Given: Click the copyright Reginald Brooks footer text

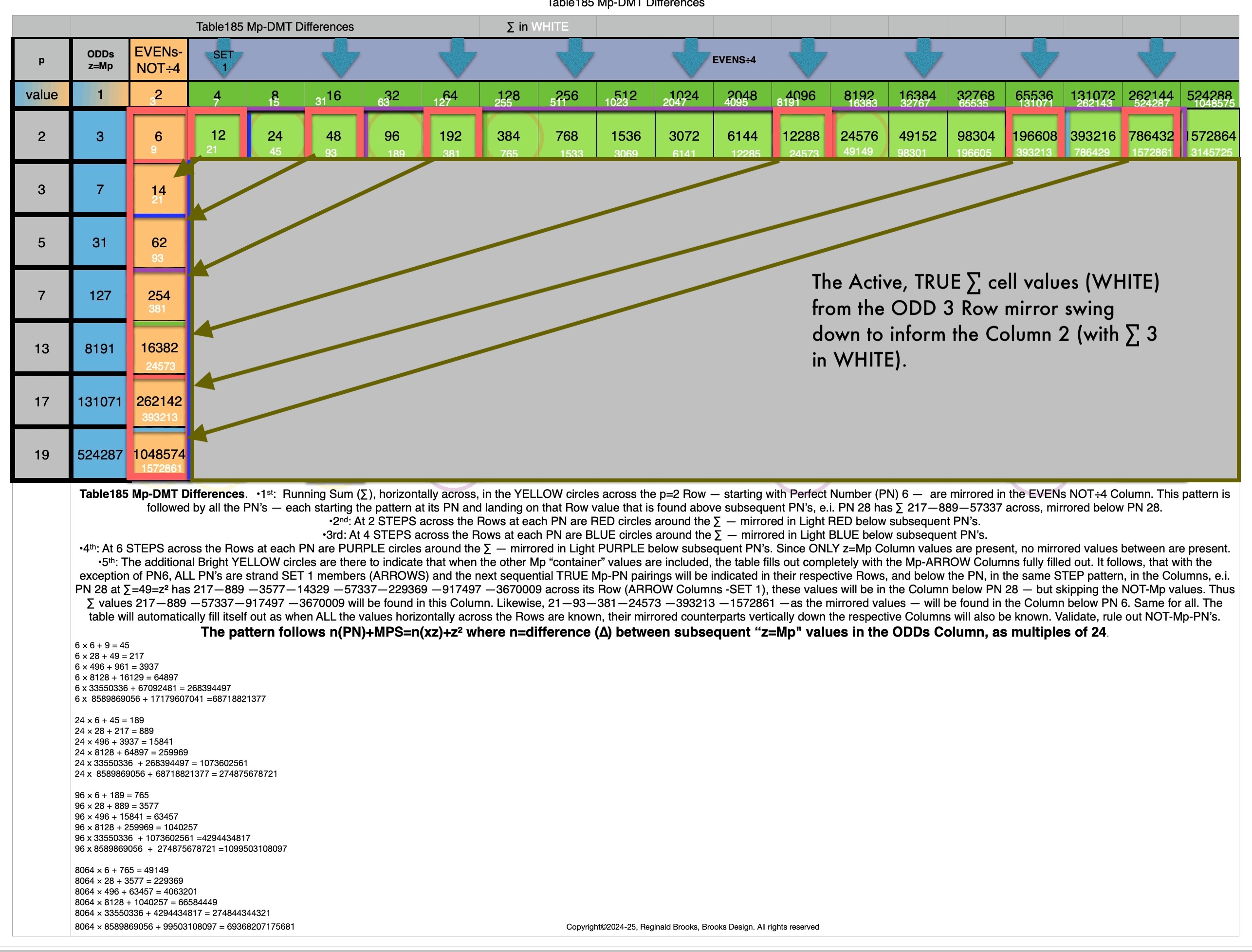Looking at the screenshot, I should [692, 927].
